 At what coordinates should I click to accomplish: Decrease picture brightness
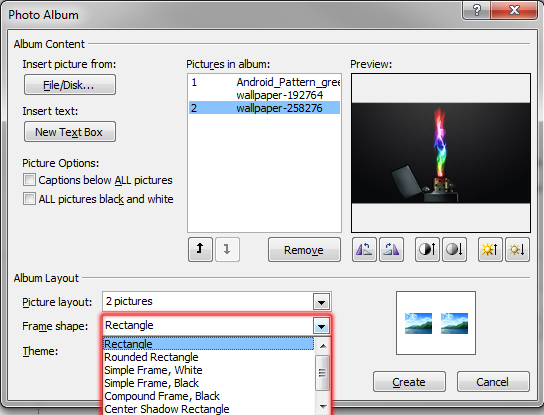pos(517,249)
